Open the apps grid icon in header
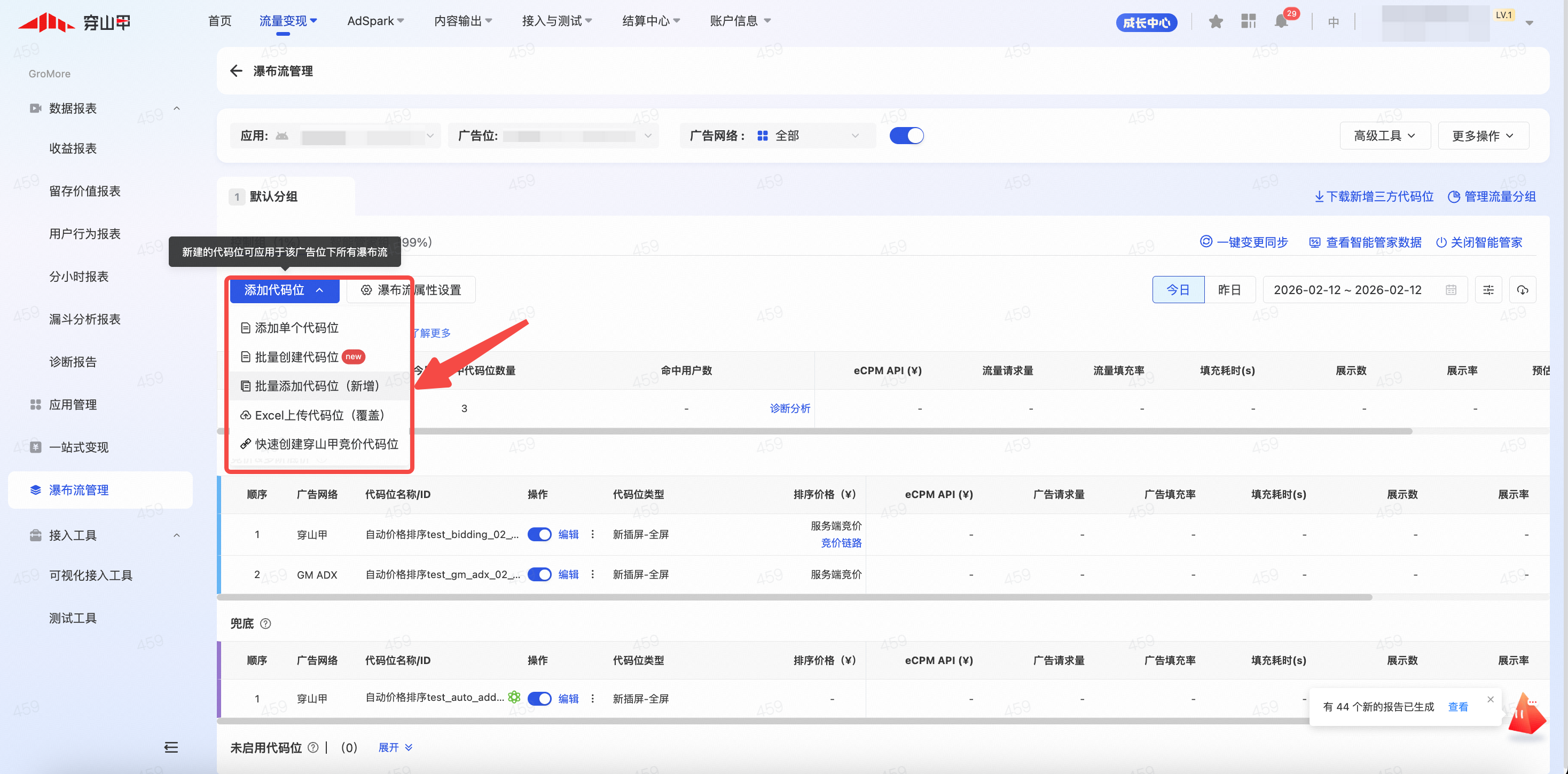 point(1249,22)
